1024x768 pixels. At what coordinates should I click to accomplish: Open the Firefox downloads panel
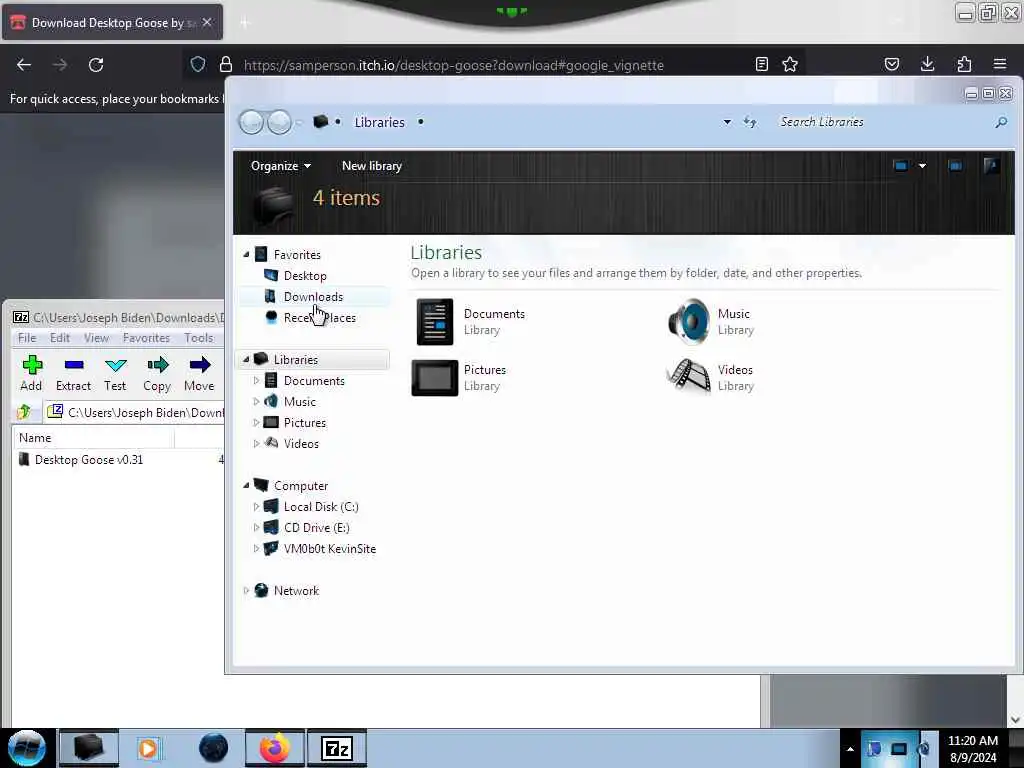927,64
